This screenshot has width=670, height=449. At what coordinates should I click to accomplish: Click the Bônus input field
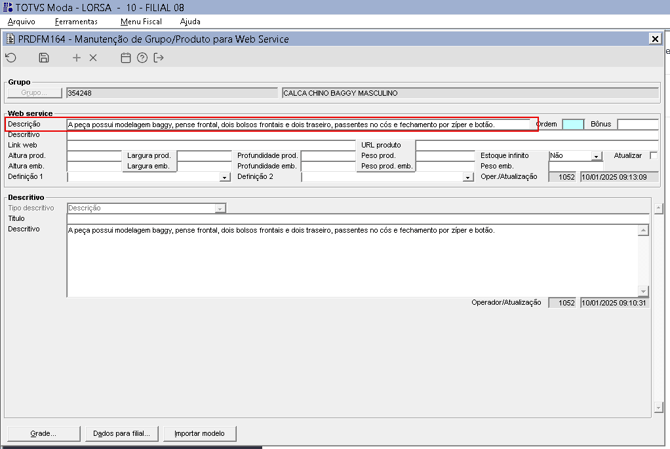click(637, 125)
